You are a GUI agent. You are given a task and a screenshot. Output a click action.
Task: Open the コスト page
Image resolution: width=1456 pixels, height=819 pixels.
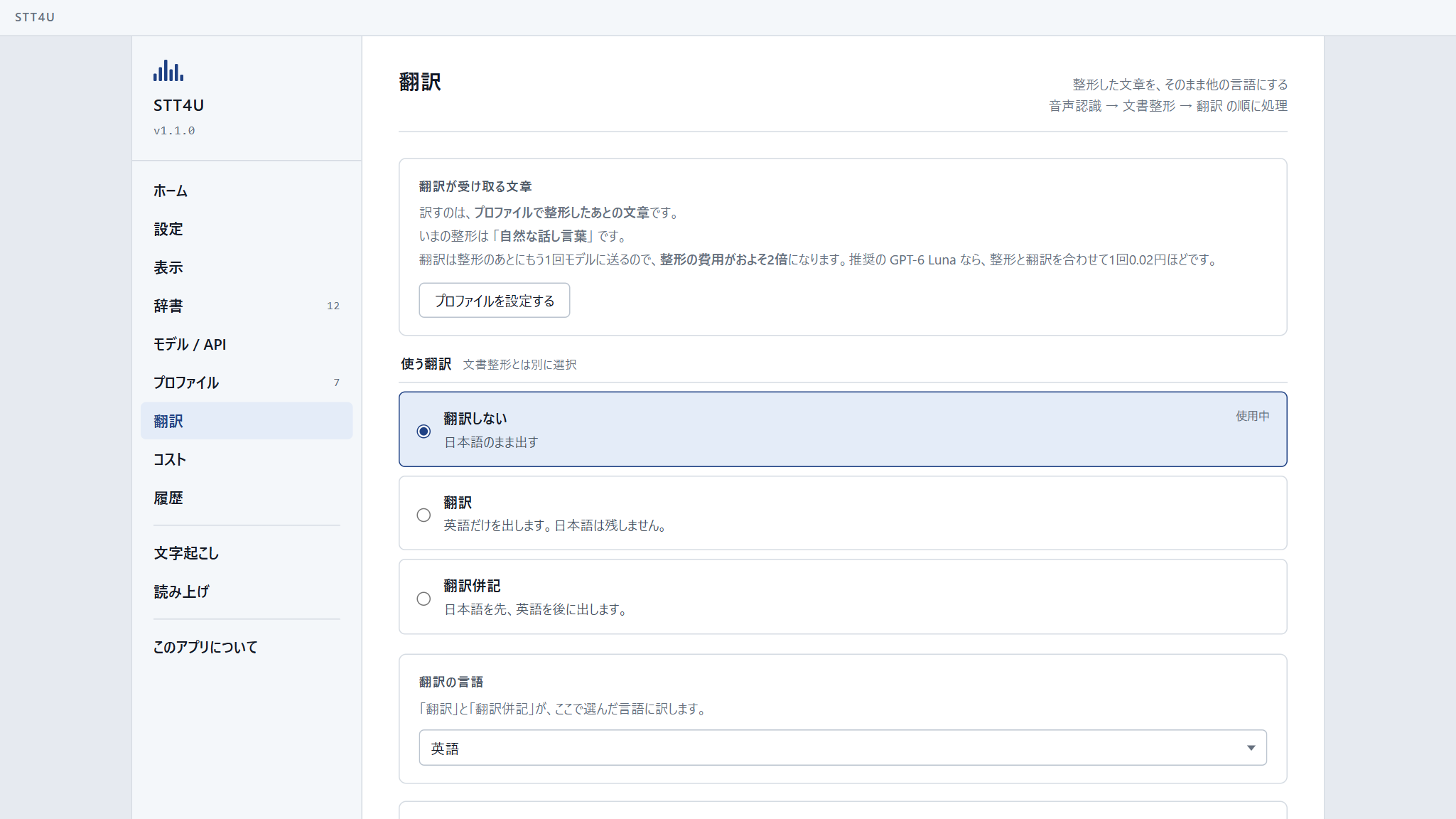click(x=247, y=459)
